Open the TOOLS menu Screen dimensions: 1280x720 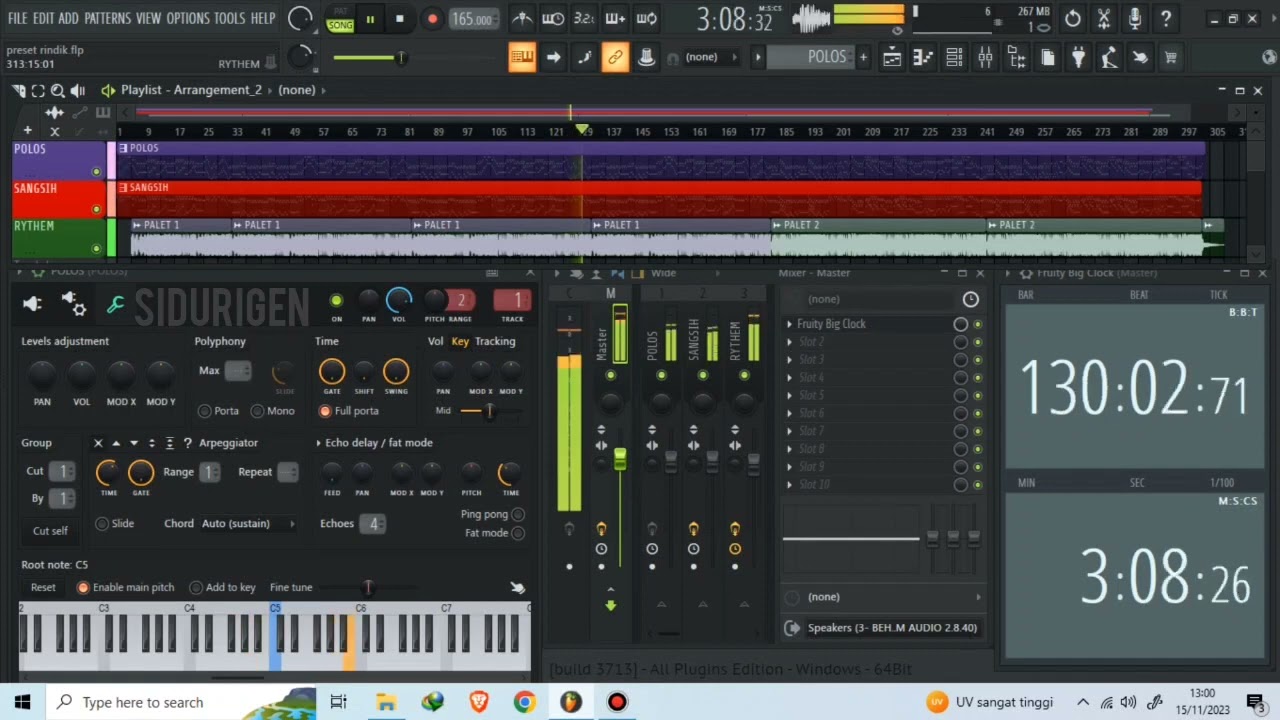[230, 18]
